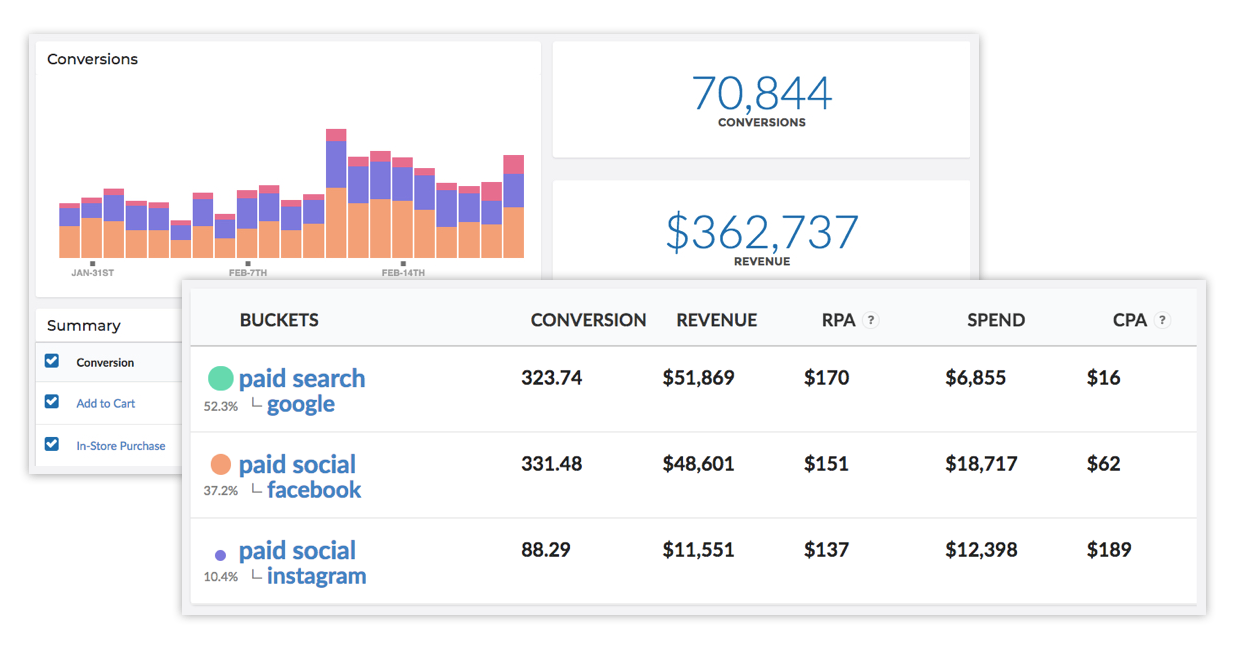Click the $362,737 revenue total
This screenshot has width=1234, height=649.
[762, 232]
